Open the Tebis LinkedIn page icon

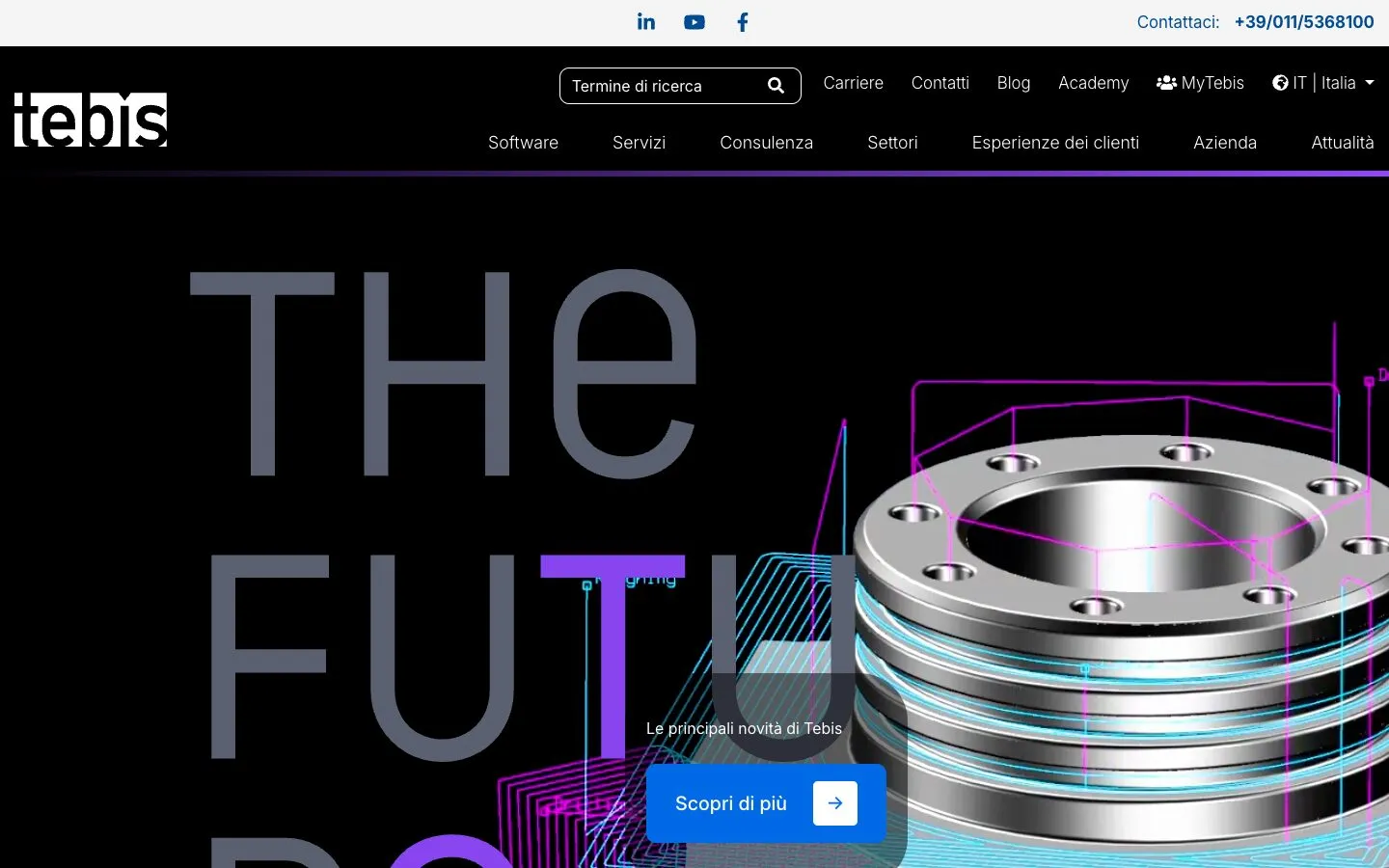(646, 22)
